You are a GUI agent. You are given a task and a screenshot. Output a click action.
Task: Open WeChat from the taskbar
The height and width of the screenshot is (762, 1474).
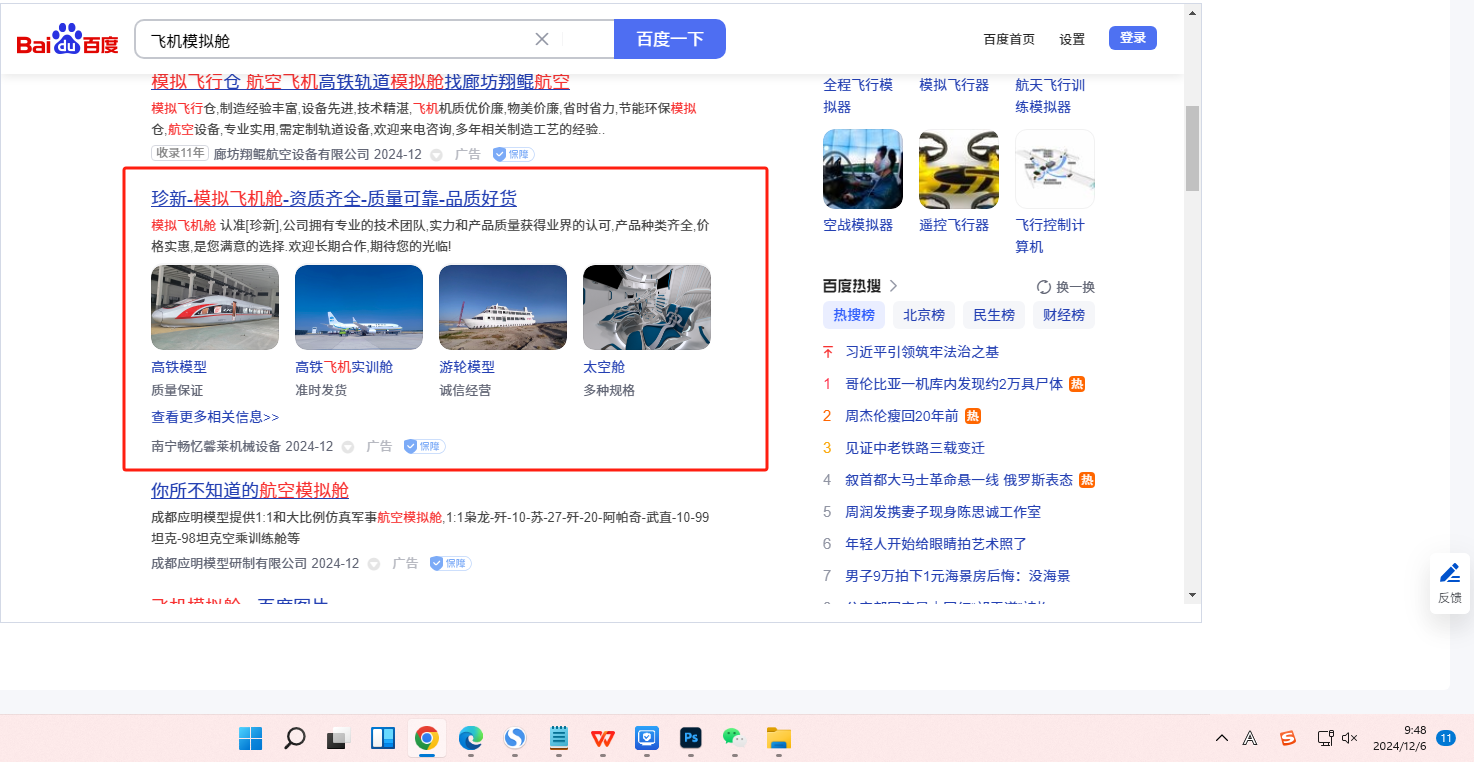pos(735,739)
